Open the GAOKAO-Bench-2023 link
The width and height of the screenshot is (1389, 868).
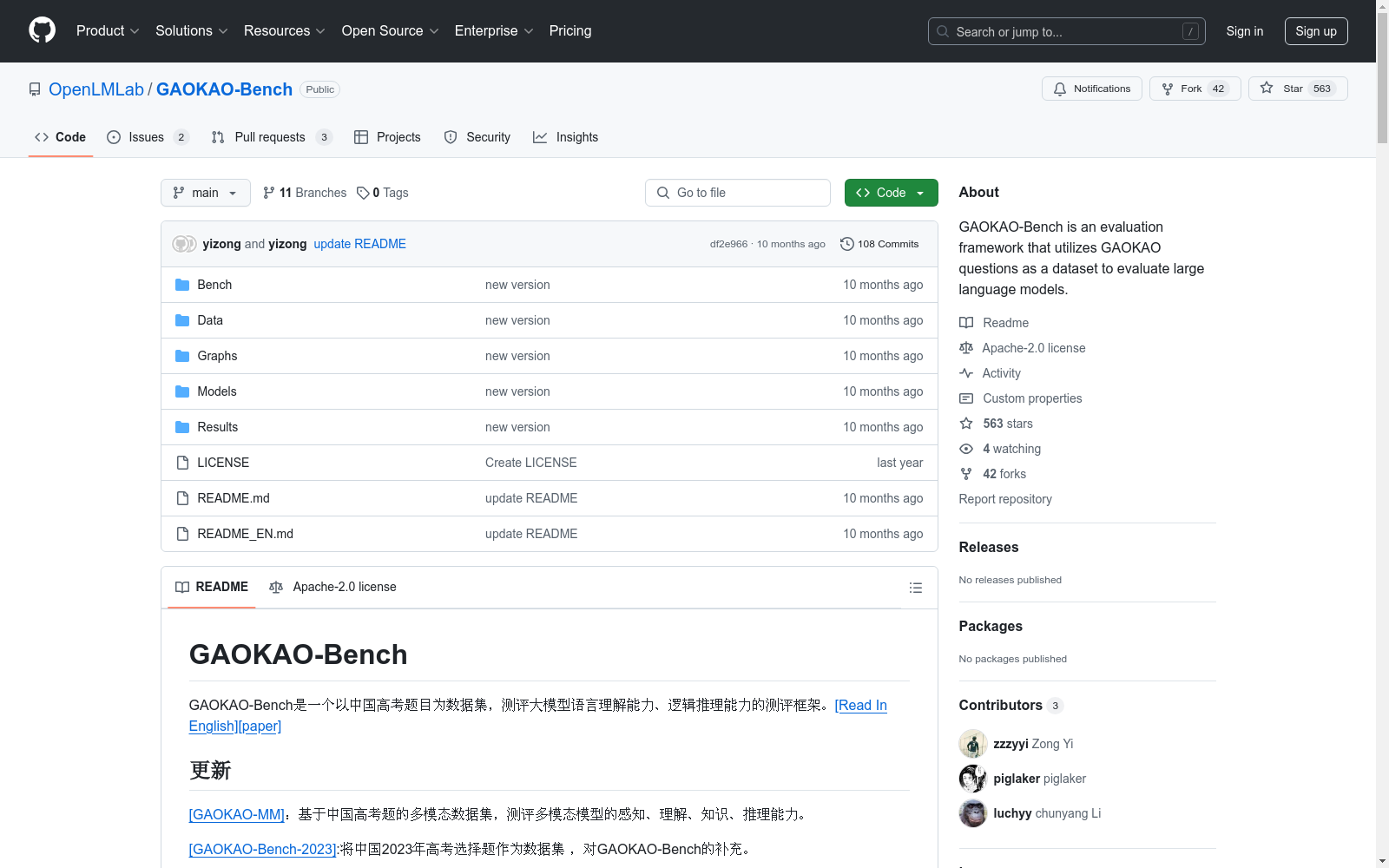point(262,849)
